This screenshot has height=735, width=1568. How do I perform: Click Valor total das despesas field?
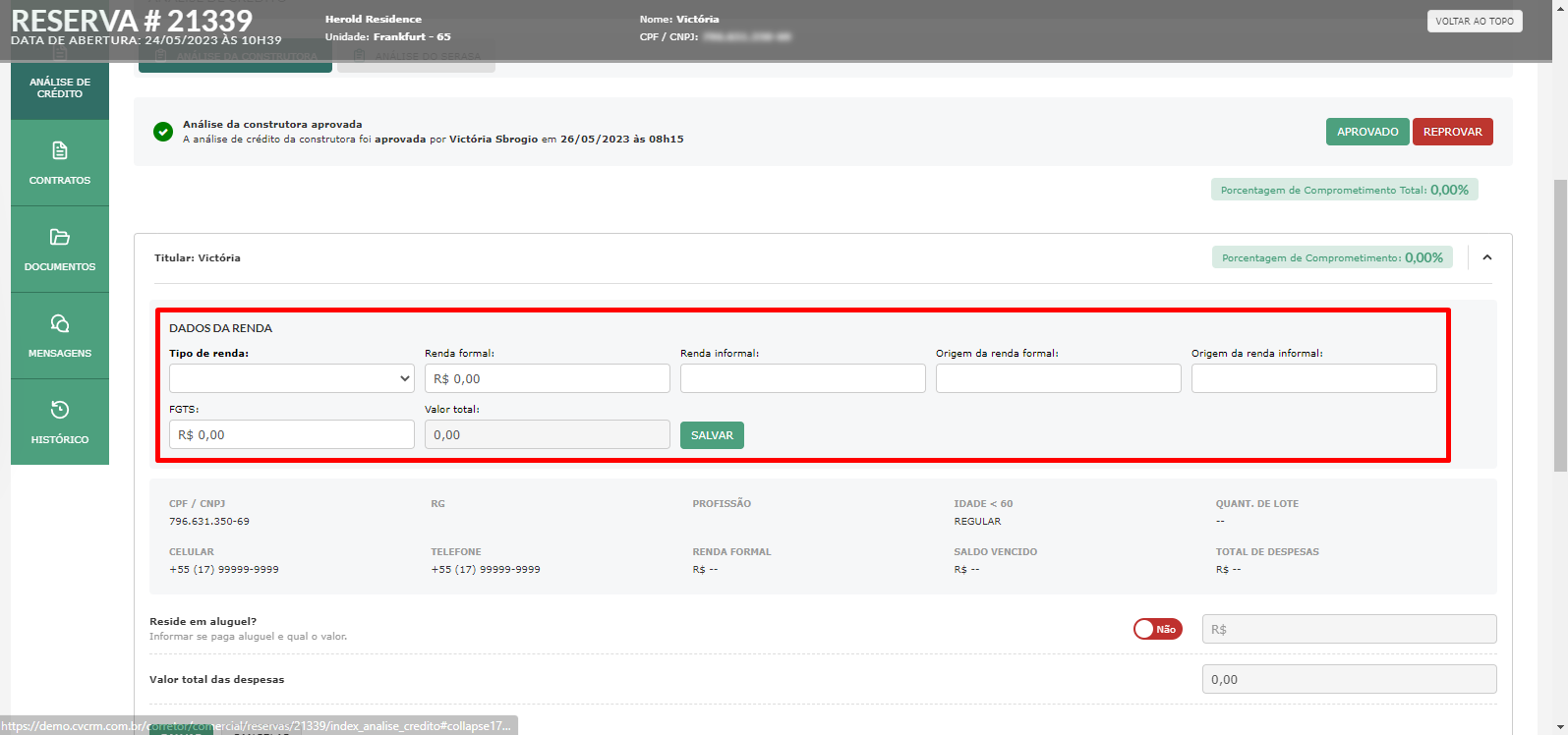point(1349,679)
